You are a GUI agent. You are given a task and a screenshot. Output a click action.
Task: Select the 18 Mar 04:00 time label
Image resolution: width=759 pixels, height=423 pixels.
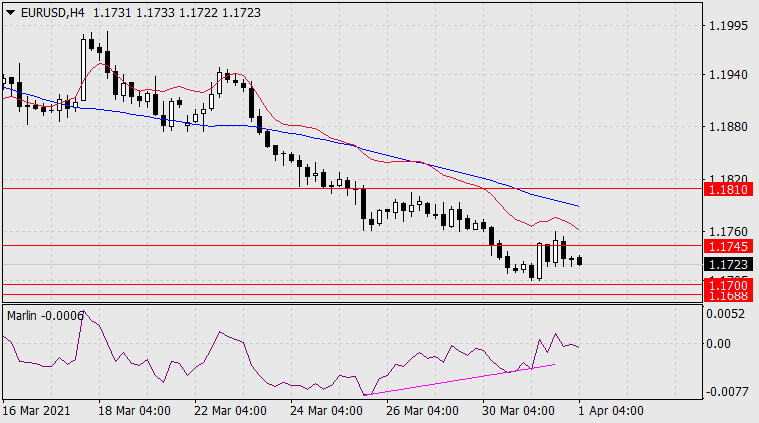pos(134,411)
